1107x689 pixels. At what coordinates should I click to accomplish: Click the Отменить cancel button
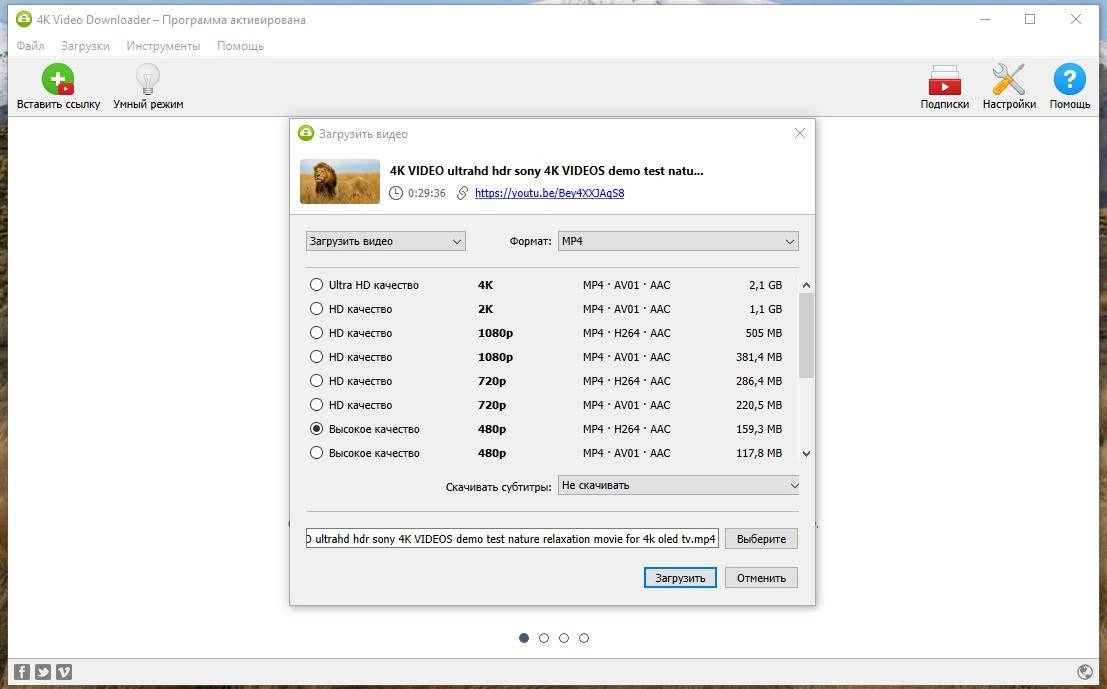(761, 577)
